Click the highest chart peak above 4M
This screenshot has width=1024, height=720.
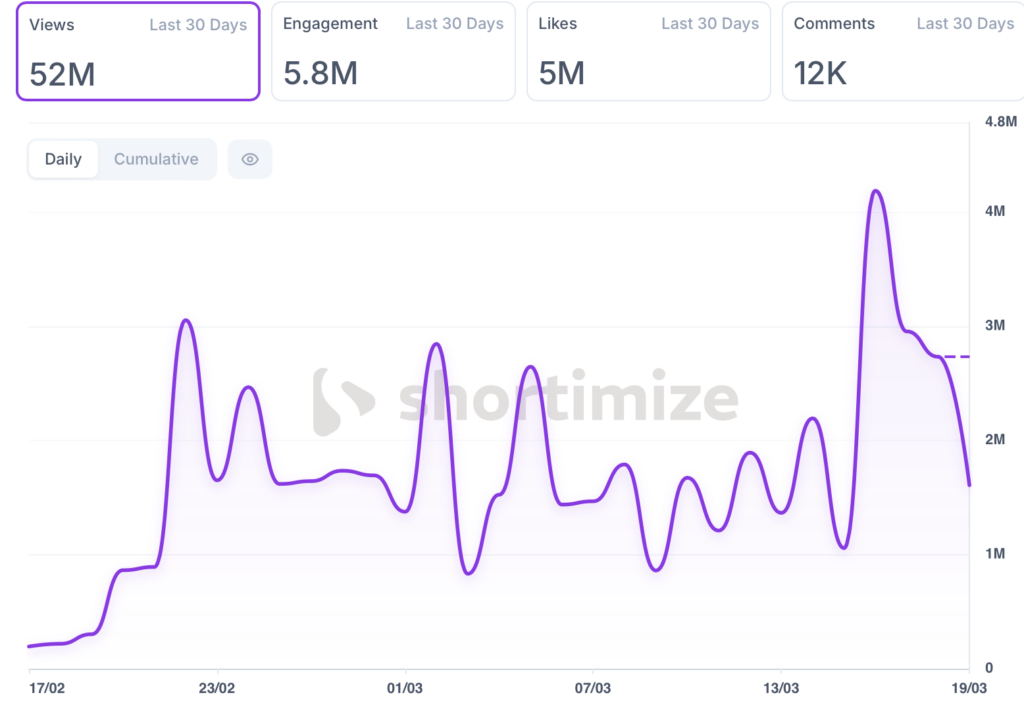pyautogui.click(x=876, y=190)
